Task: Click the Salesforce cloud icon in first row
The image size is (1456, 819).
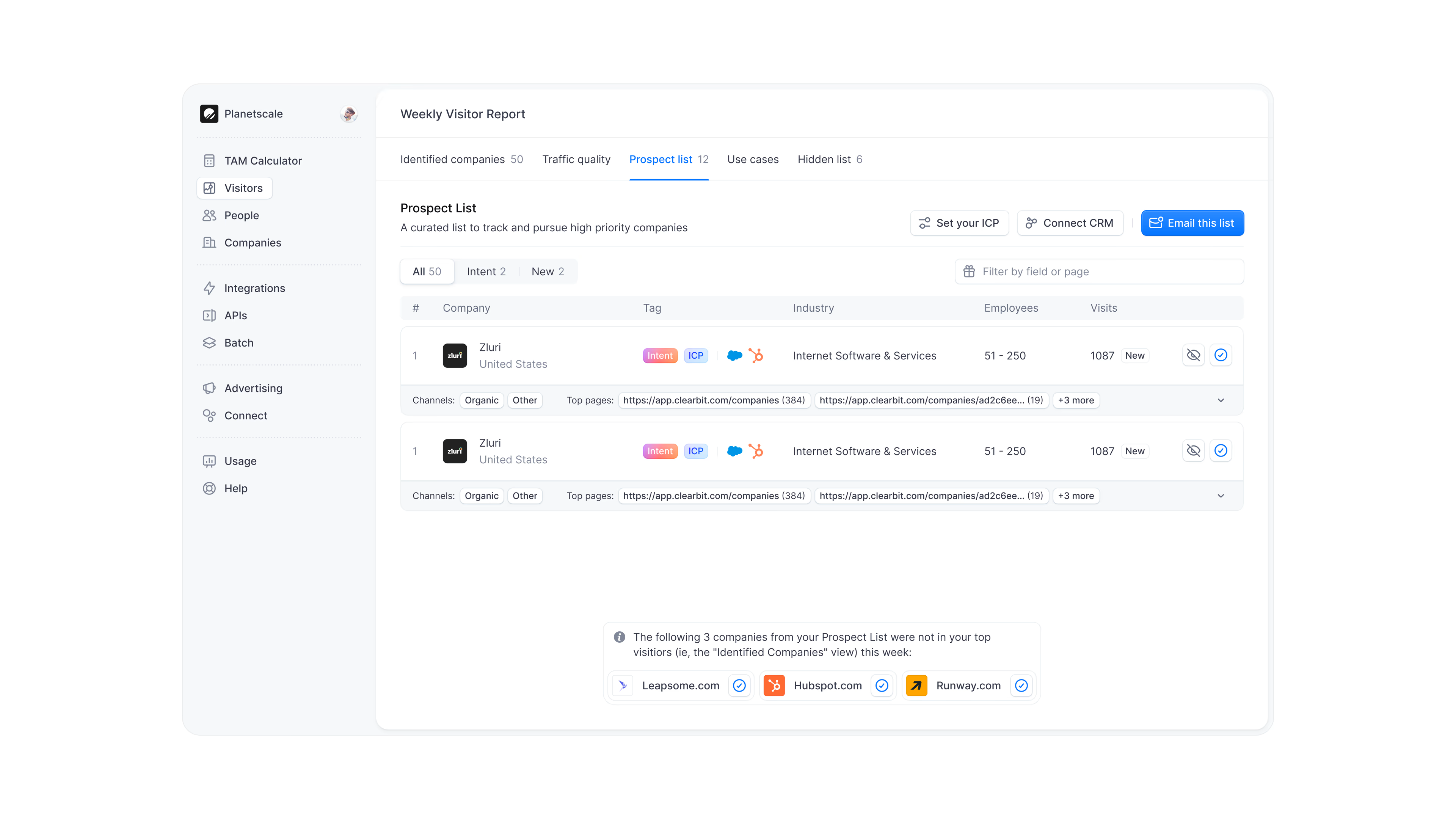Action: (x=734, y=356)
